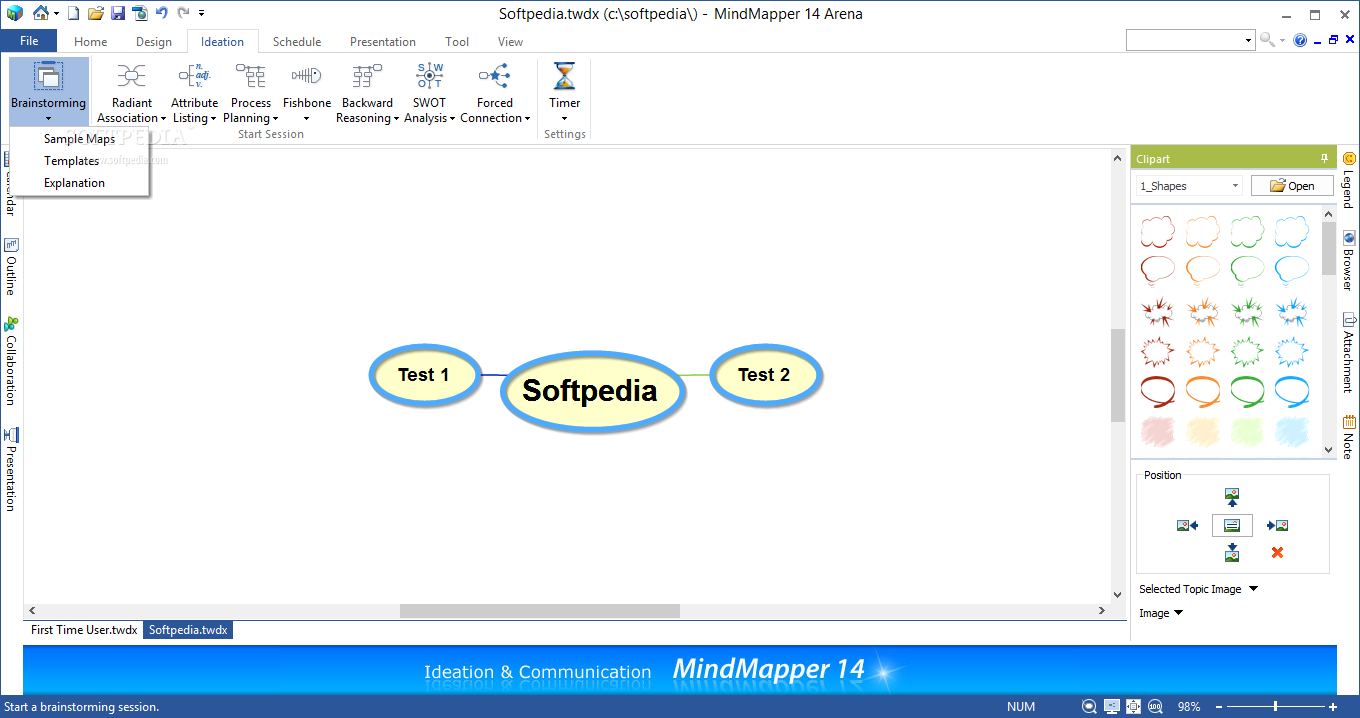Create a new document from quick access toolbar
The width and height of the screenshot is (1360, 718).
(x=73, y=13)
